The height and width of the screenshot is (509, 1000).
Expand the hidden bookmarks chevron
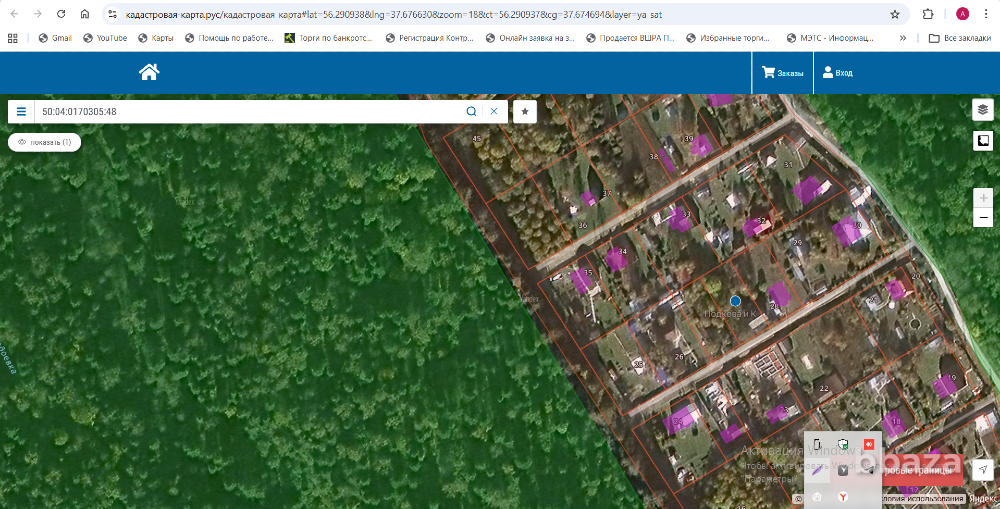pos(903,38)
